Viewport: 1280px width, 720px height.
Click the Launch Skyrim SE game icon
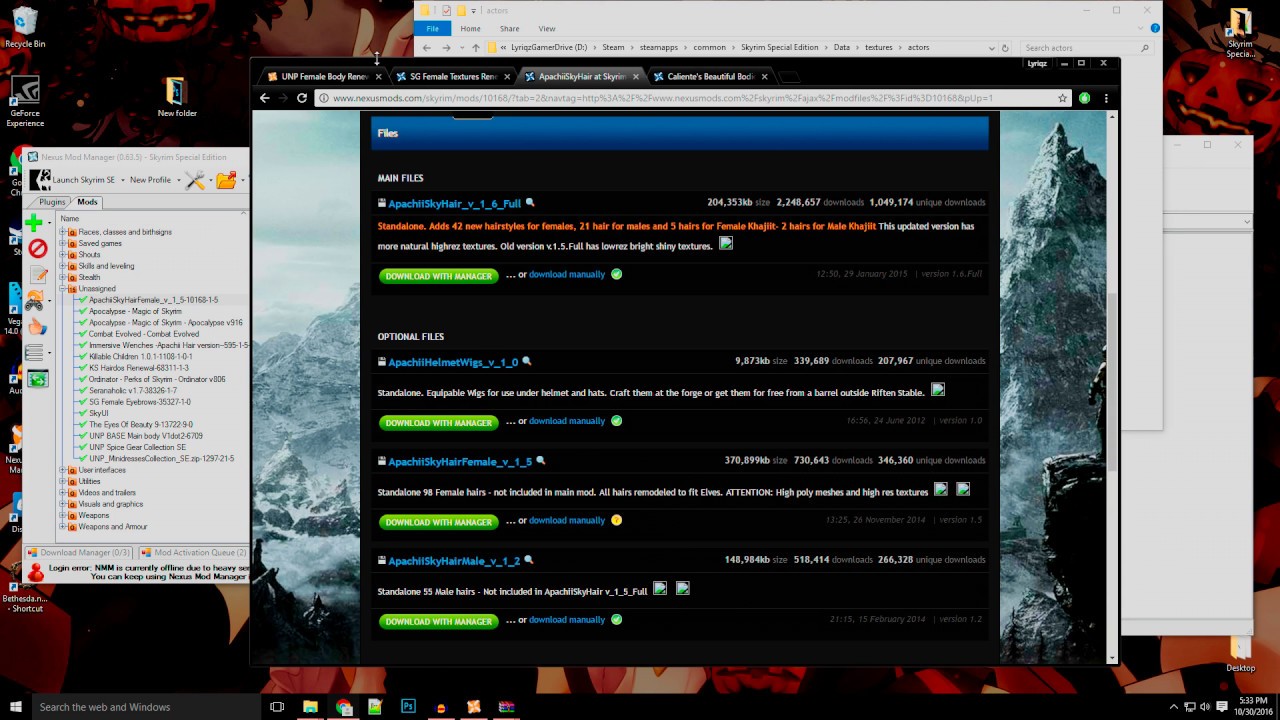point(40,180)
